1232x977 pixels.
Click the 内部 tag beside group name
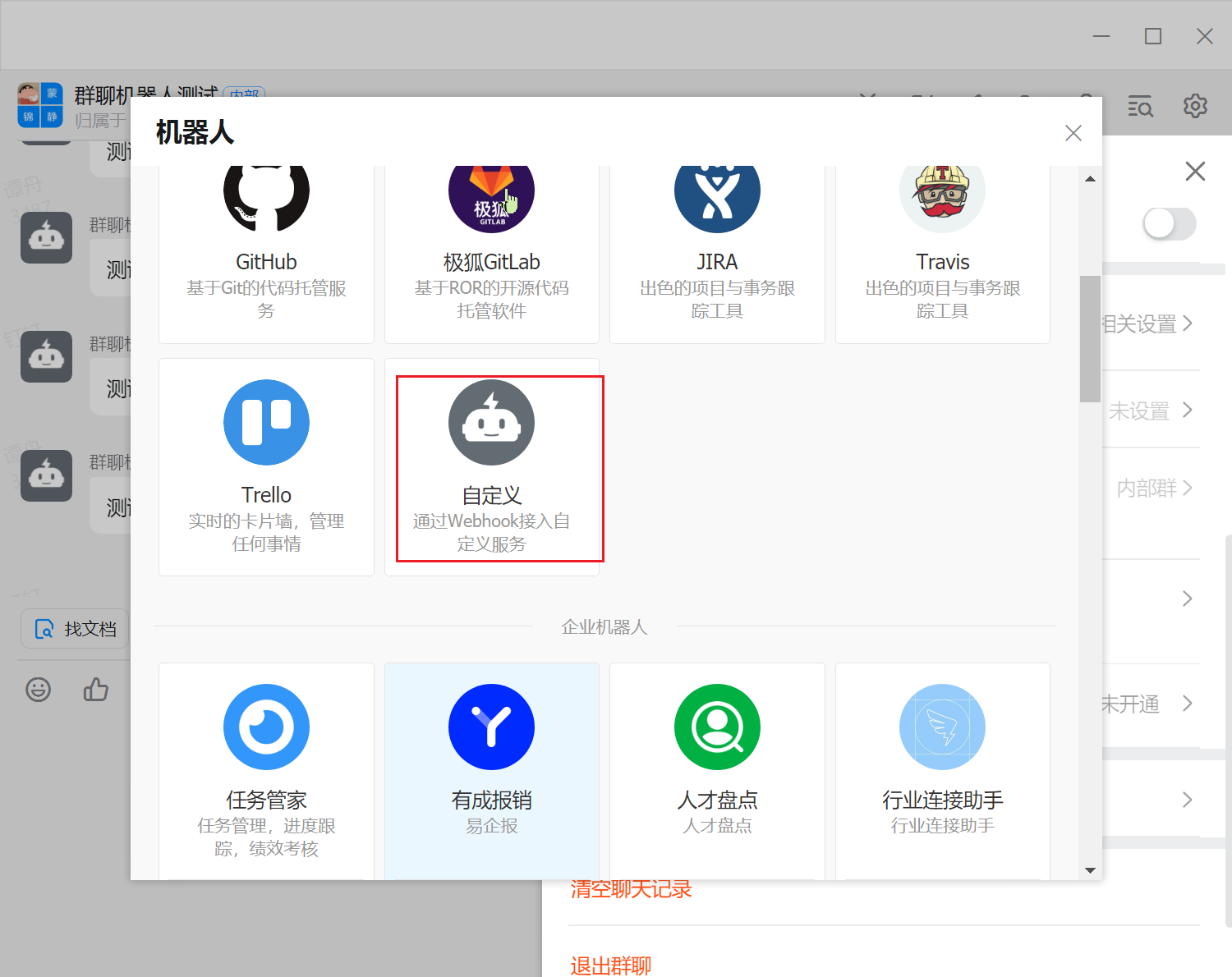(244, 93)
